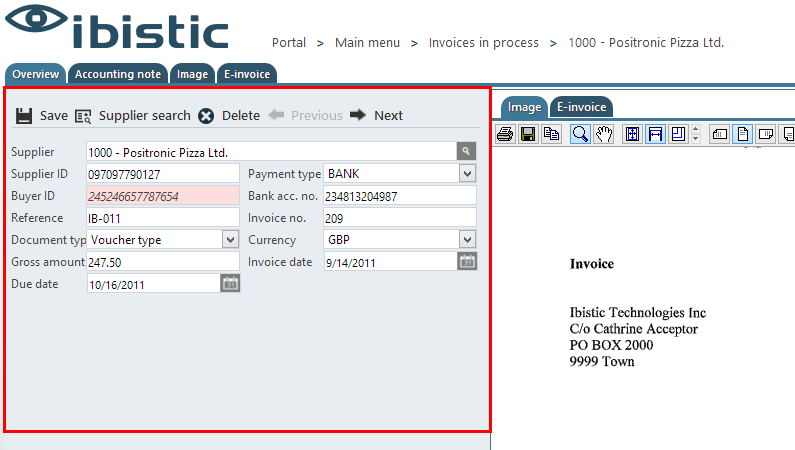The height and width of the screenshot is (450, 795).
Task: Click the print icon in image viewer toolbar
Action: 505,134
